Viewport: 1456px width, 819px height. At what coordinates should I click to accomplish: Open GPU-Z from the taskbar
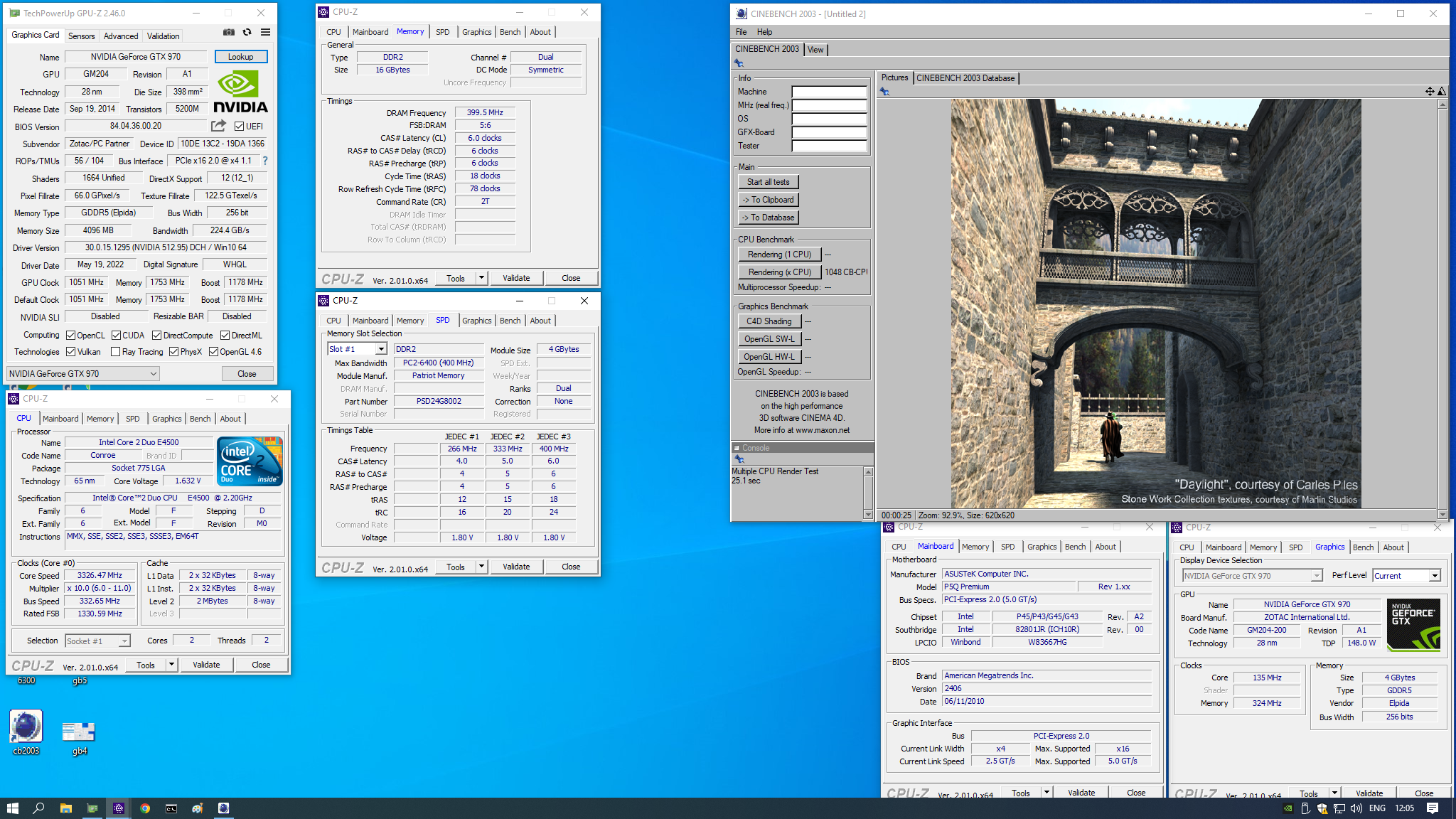(x=92, y=808)
